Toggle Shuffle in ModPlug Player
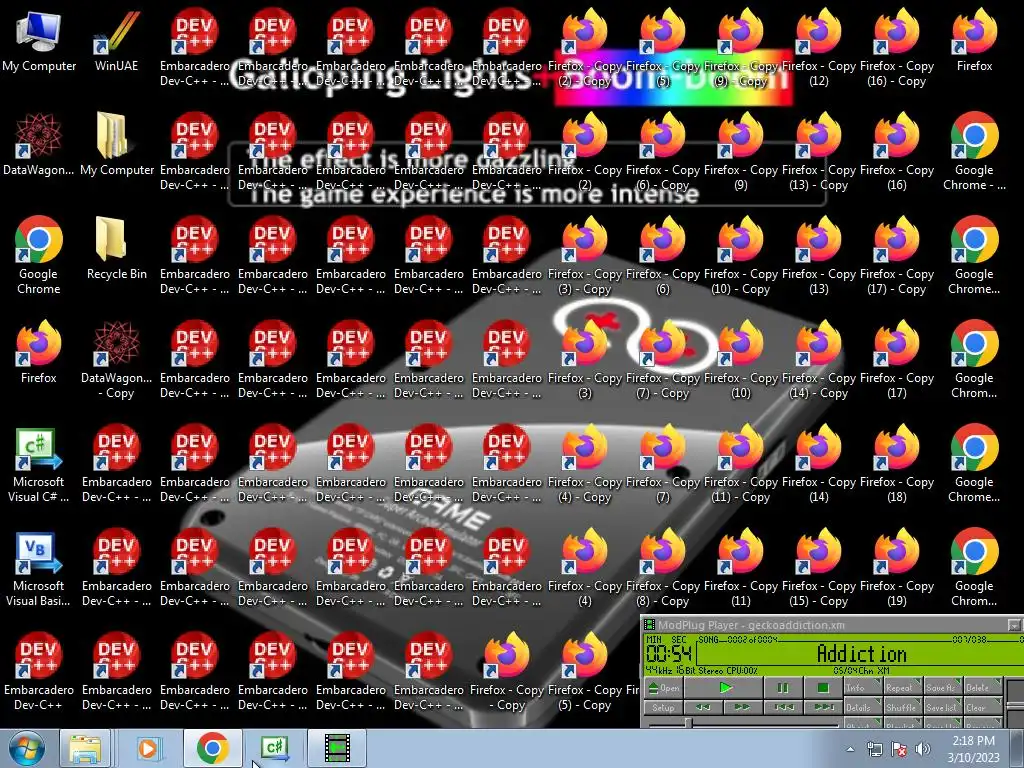The image size is (1024, 768). pos(903,707)
